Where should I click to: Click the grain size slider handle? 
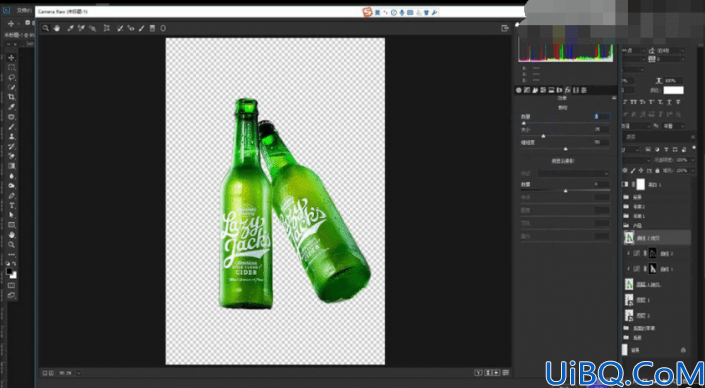543,136
